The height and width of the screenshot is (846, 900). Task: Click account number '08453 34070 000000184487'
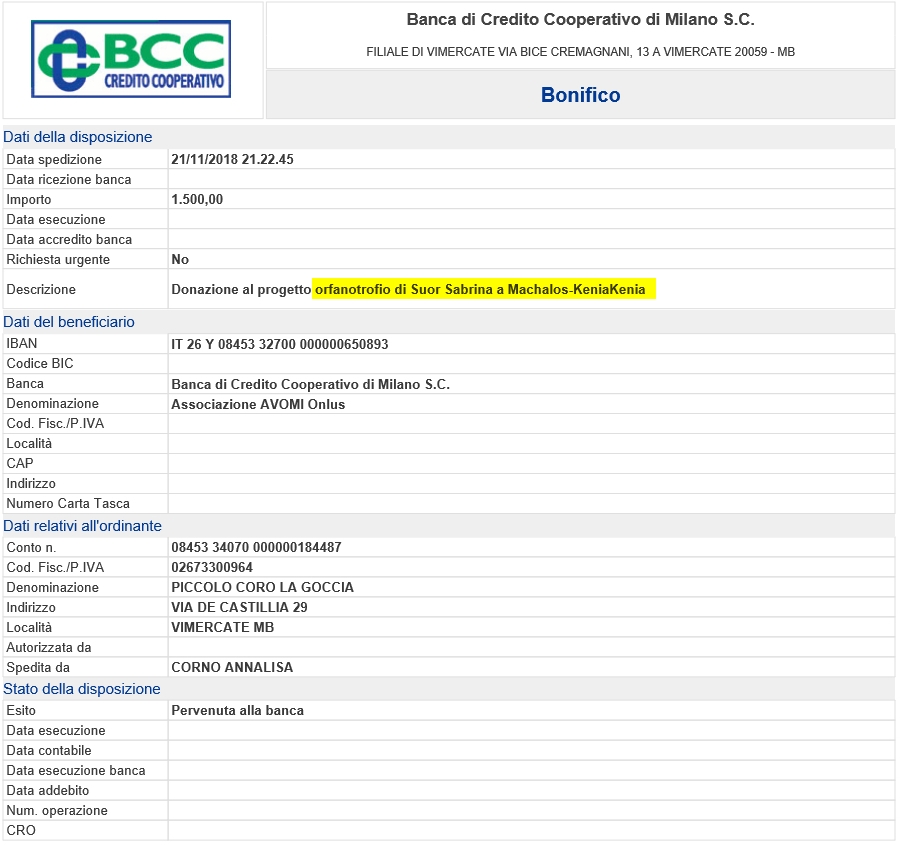click(256, 548)
